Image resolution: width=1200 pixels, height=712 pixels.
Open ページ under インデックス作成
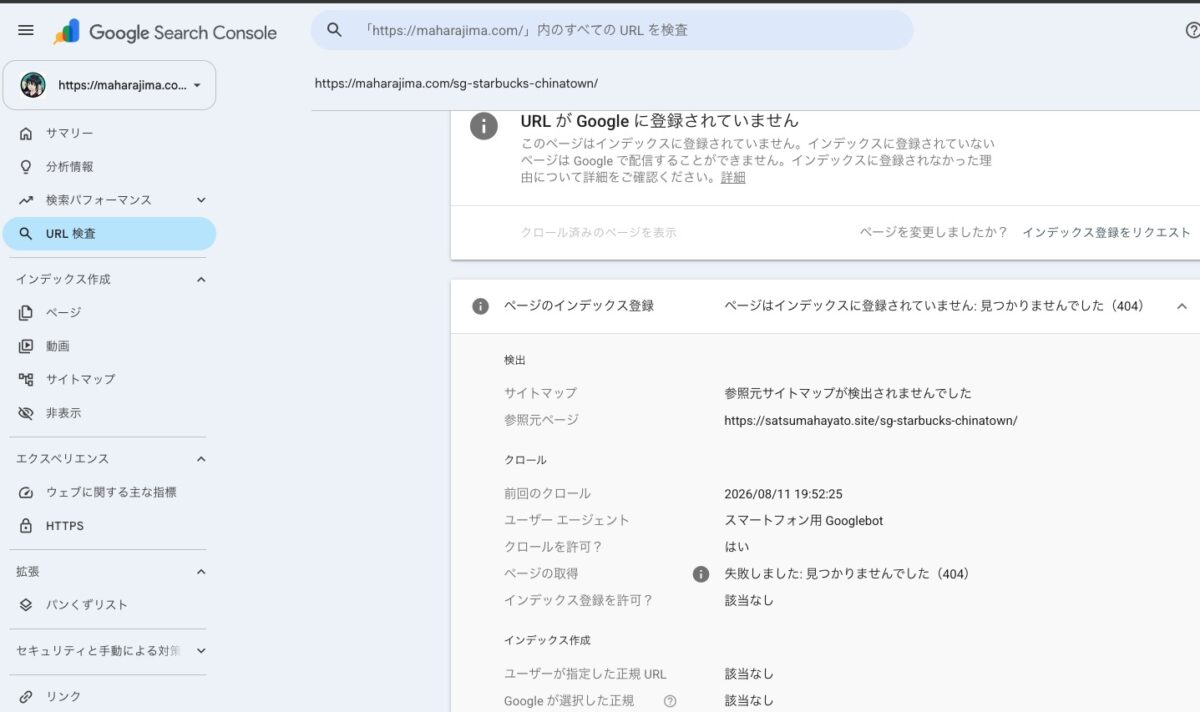[x=108, y=313]
